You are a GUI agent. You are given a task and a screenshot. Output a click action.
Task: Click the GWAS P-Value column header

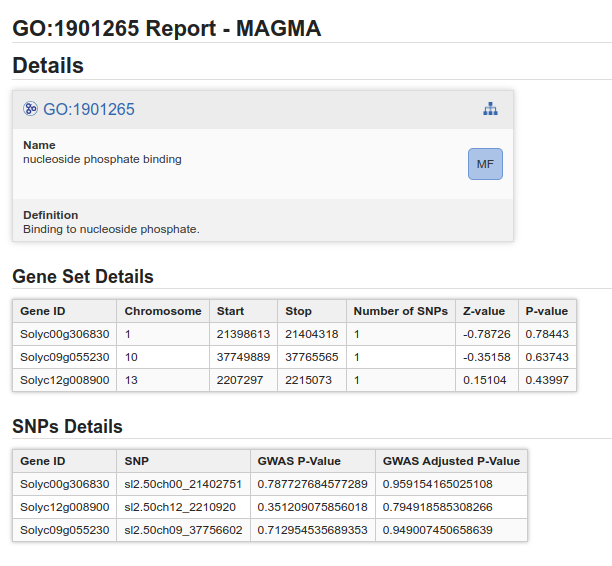299,461
